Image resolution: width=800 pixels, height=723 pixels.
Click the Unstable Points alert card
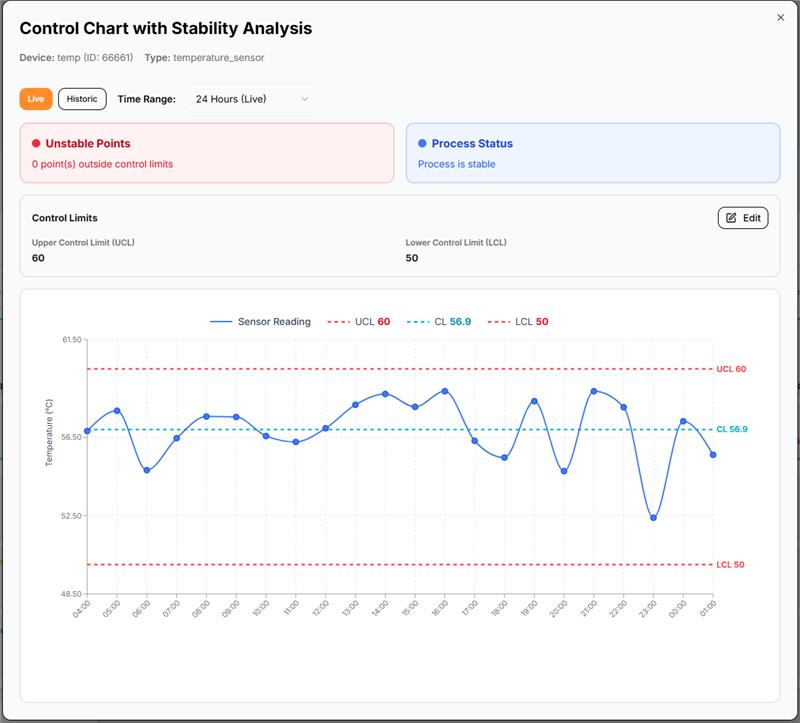207,153
